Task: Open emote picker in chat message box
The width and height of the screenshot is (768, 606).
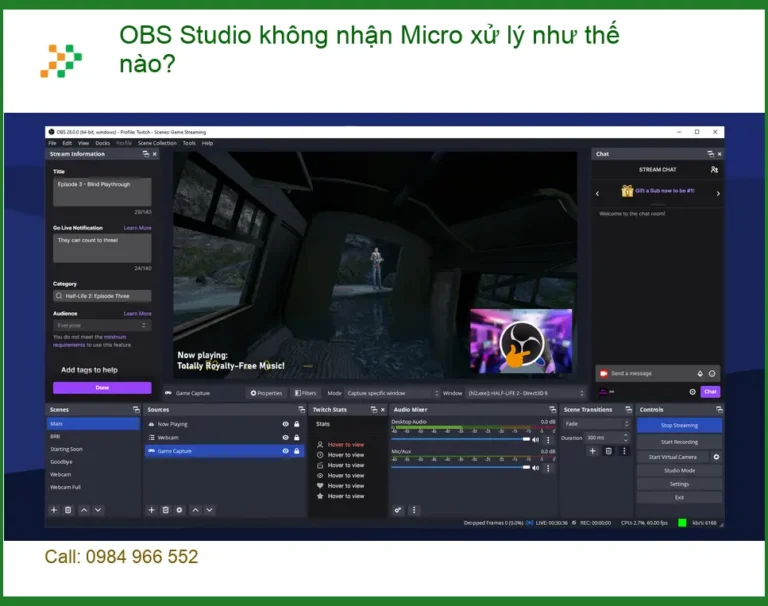Action: click(x=712, y=374)
